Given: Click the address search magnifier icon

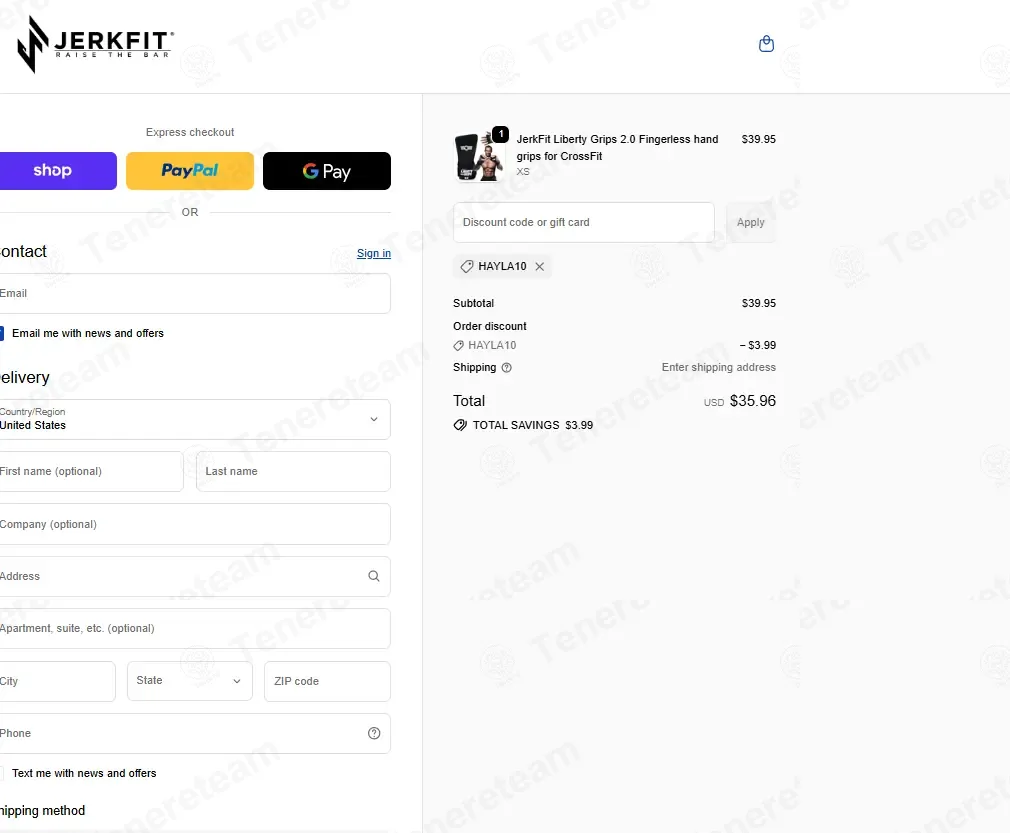Looking at the screenshot, I should [374, 576].
